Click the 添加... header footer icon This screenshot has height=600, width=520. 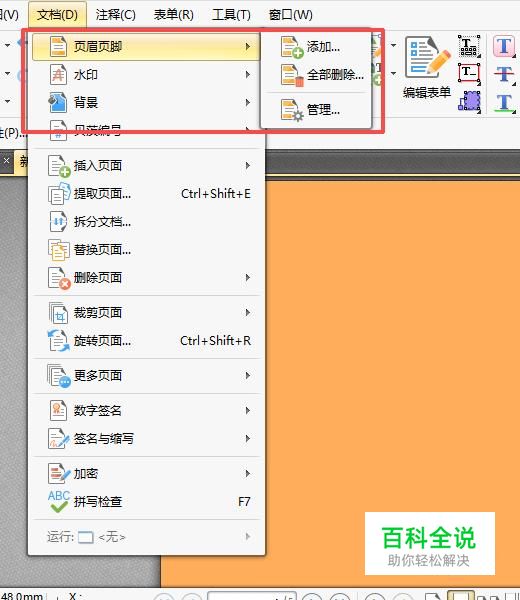point(292,47)
